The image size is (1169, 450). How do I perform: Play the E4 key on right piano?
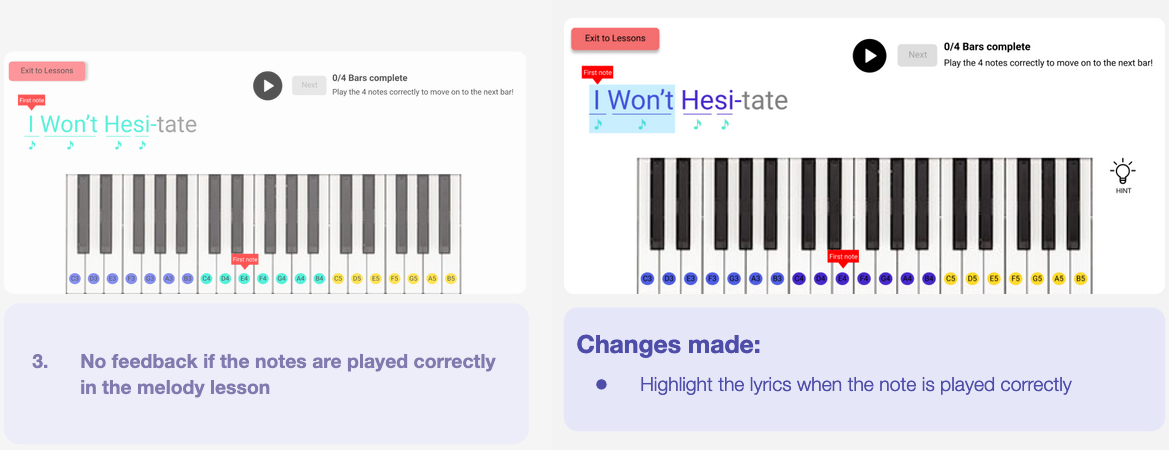tap(842, 278)
